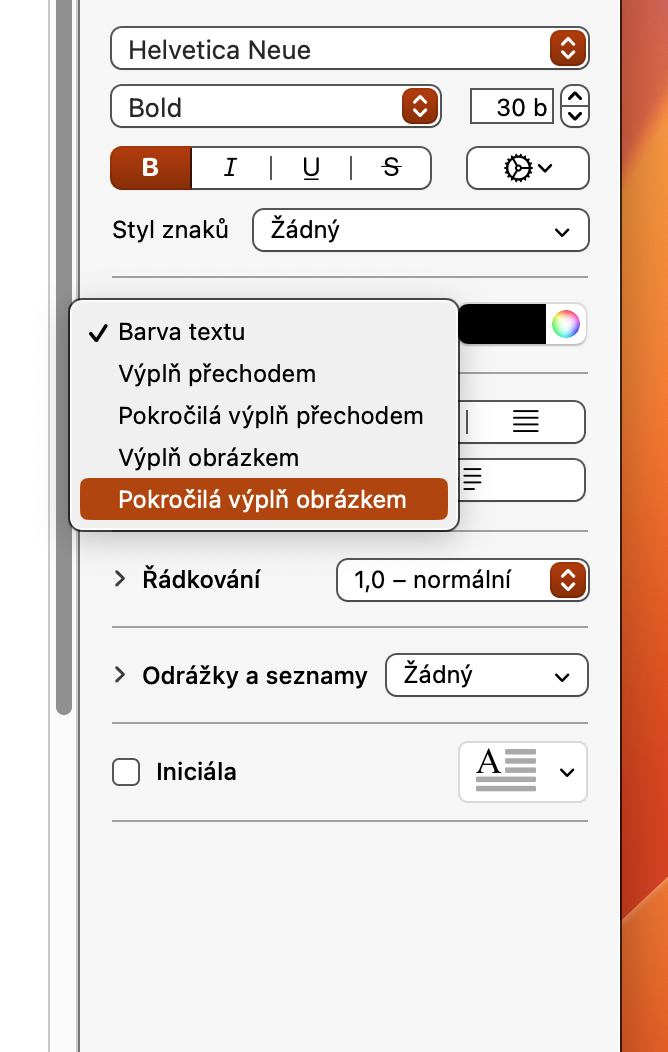Open advanced text options gear menu
The height and width of the screenshot is (1052, 668).
pos(527,168)
